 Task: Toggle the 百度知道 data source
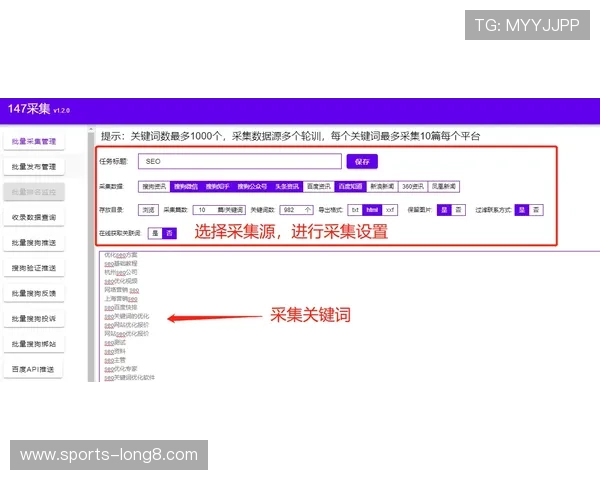[x=351, y=186]
